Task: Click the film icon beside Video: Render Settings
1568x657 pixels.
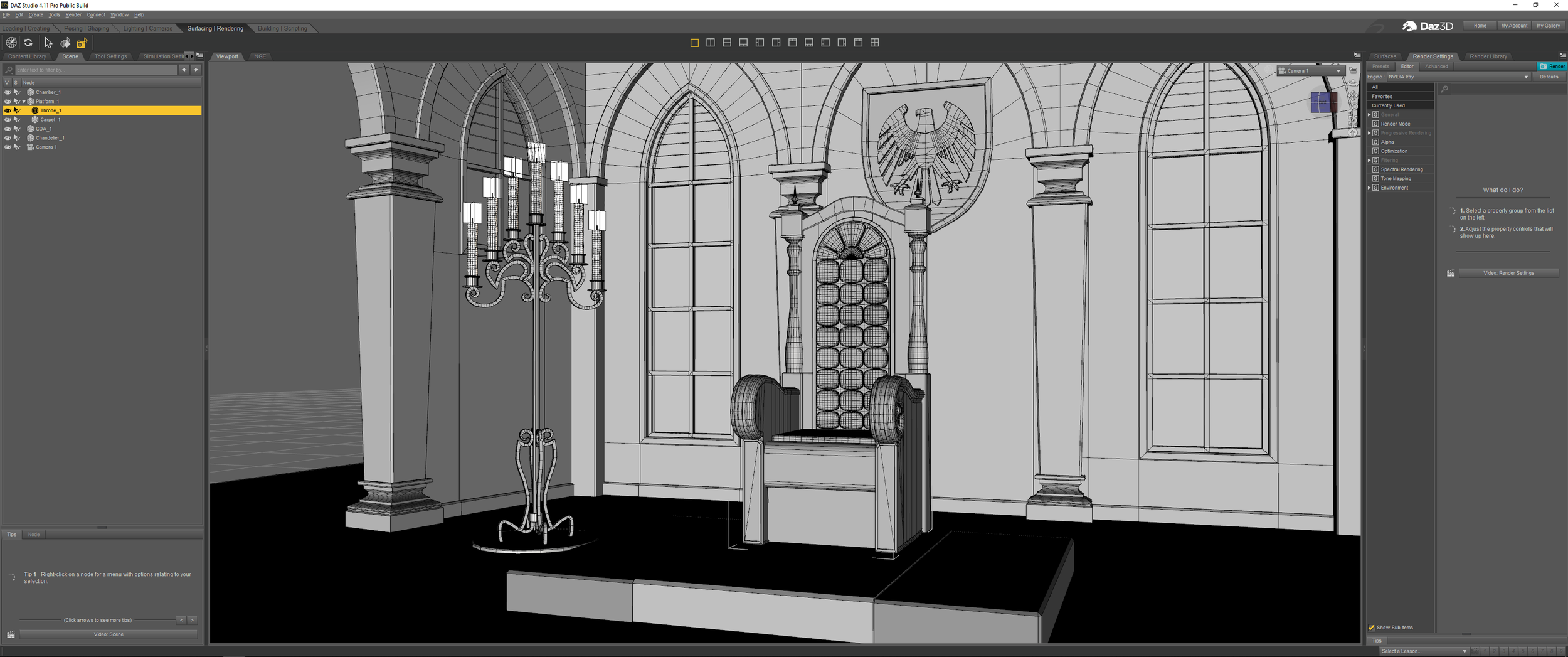Action: [1451, 273]
